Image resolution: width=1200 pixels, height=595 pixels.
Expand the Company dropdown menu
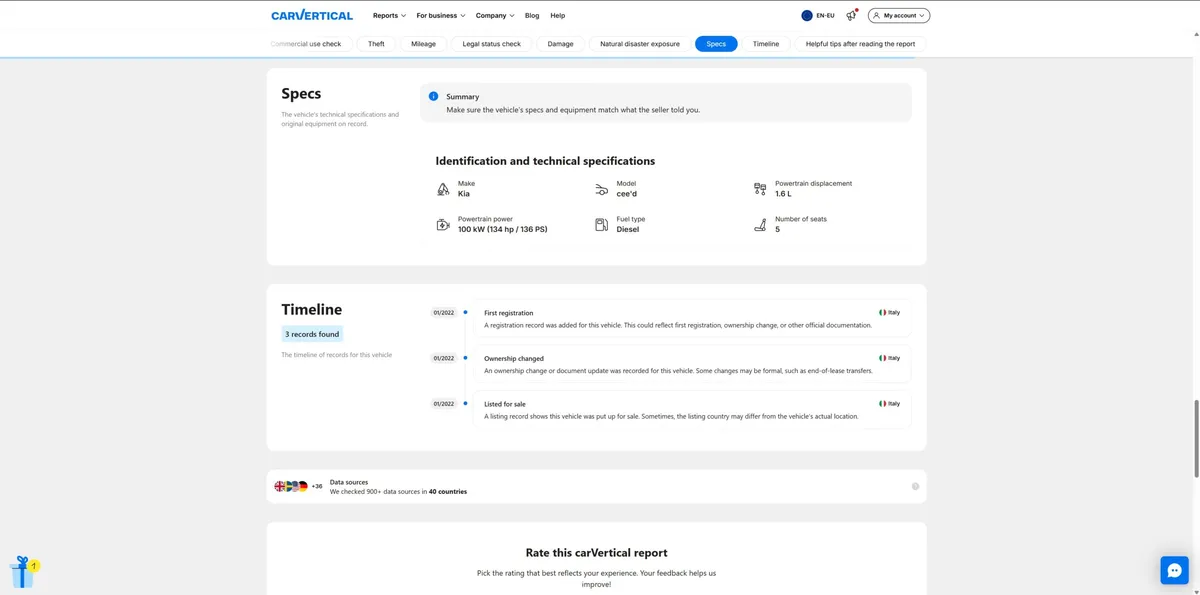pyautogui.click(x=495, y=16)
